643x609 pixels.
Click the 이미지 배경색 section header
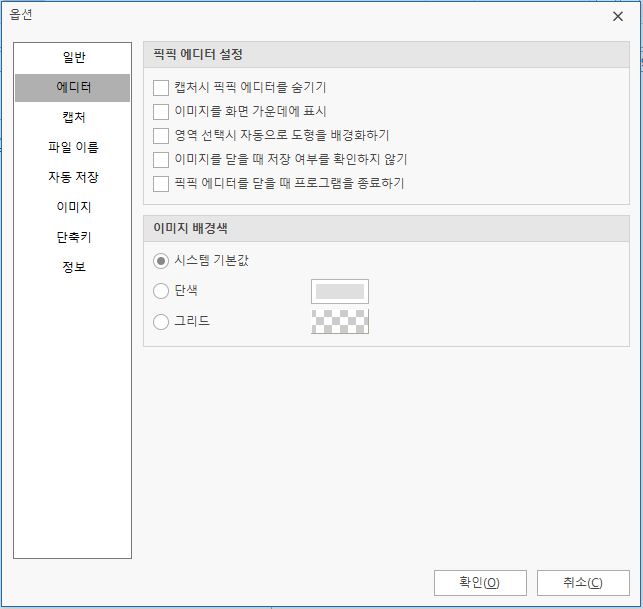386,228
